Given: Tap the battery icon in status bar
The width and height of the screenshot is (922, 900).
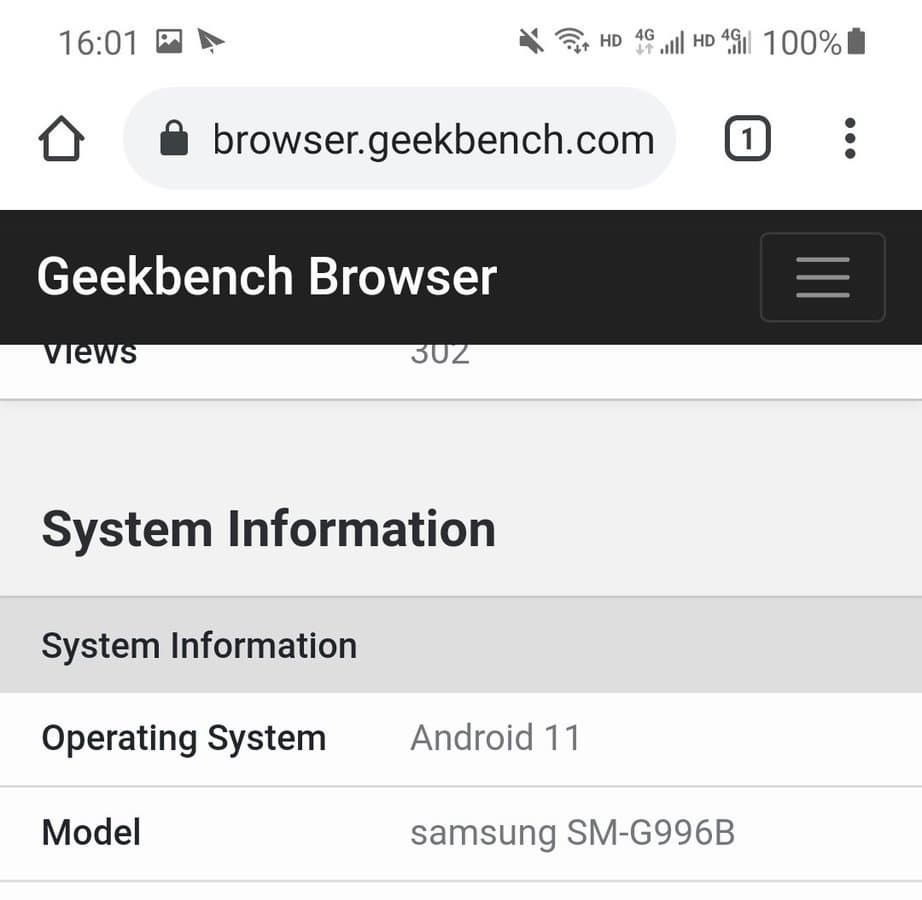Looking at the screenshot, I should [856, 42].
